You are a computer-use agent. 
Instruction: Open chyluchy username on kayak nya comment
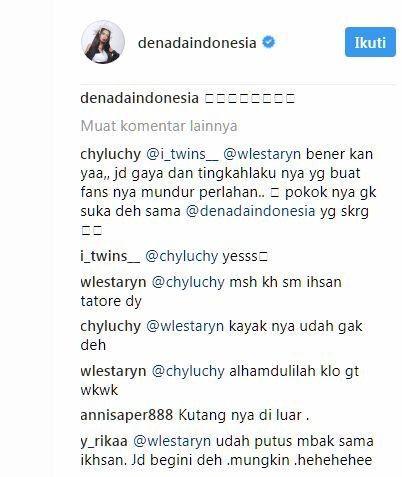click(111, 326)
